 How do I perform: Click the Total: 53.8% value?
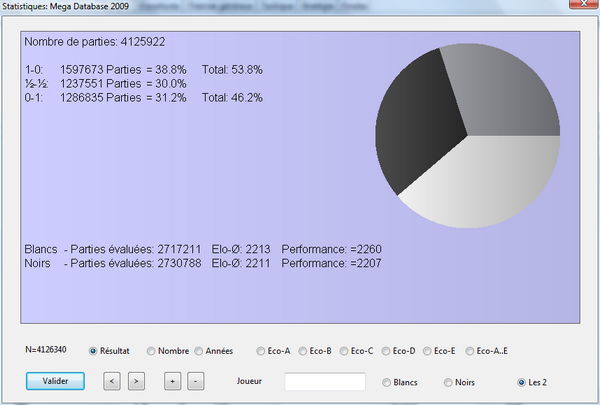(232, 70)
